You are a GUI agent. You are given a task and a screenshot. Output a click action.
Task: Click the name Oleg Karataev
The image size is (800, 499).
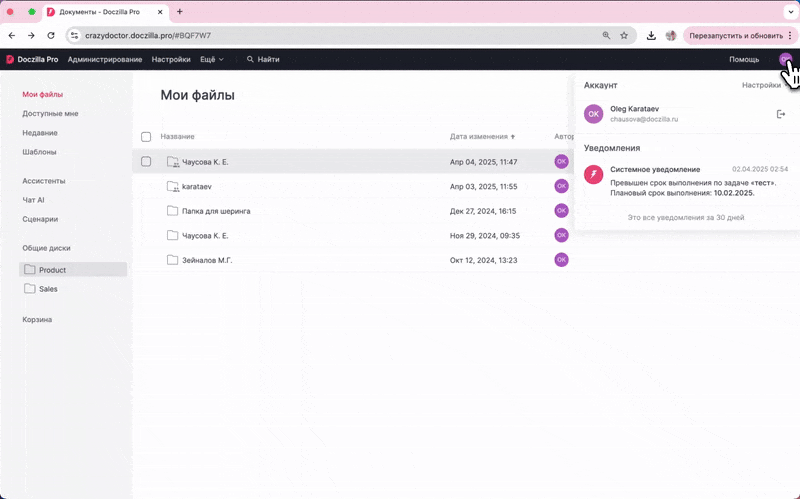pos(634,109)
